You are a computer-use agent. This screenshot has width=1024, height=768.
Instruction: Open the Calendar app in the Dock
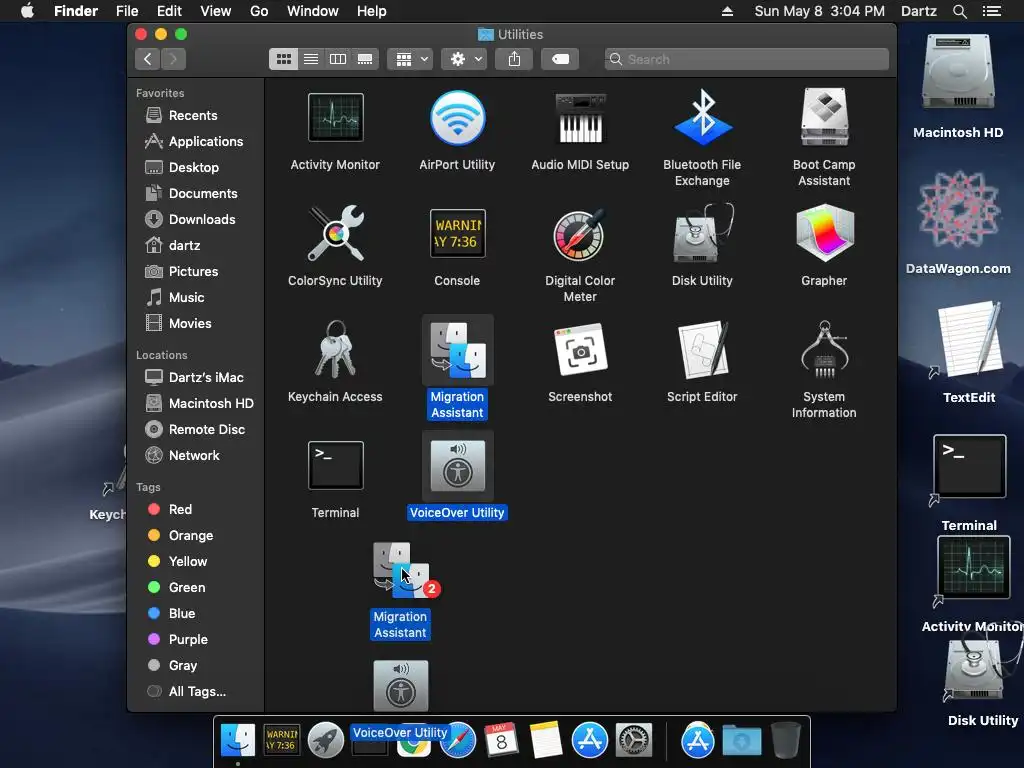[501, 740]
